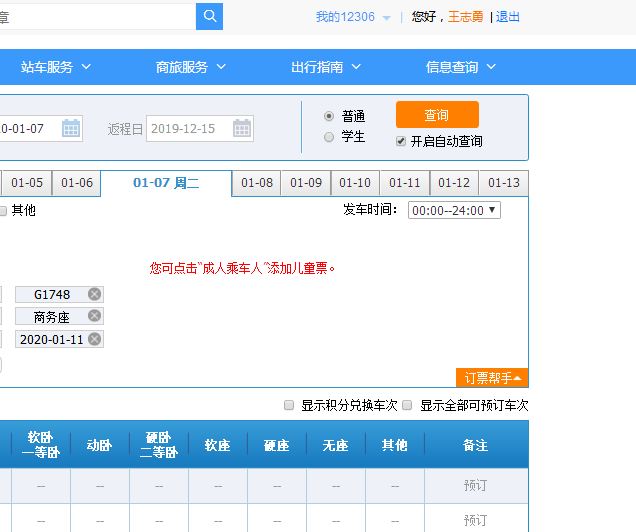Open the departure date calendar icon
This screenshot has height=532, width=636.
tap(71, 128)
